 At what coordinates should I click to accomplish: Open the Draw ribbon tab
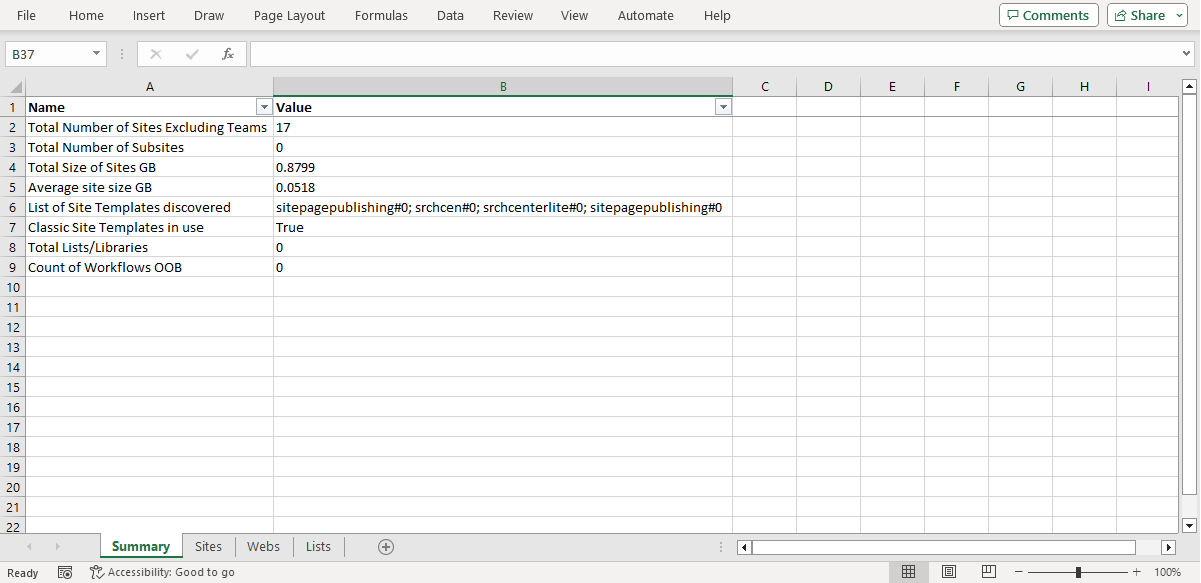[x=209, y=15]
